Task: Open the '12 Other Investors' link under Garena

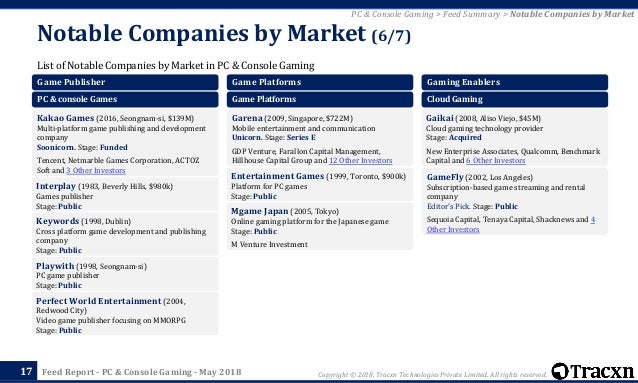Action: 361,160
